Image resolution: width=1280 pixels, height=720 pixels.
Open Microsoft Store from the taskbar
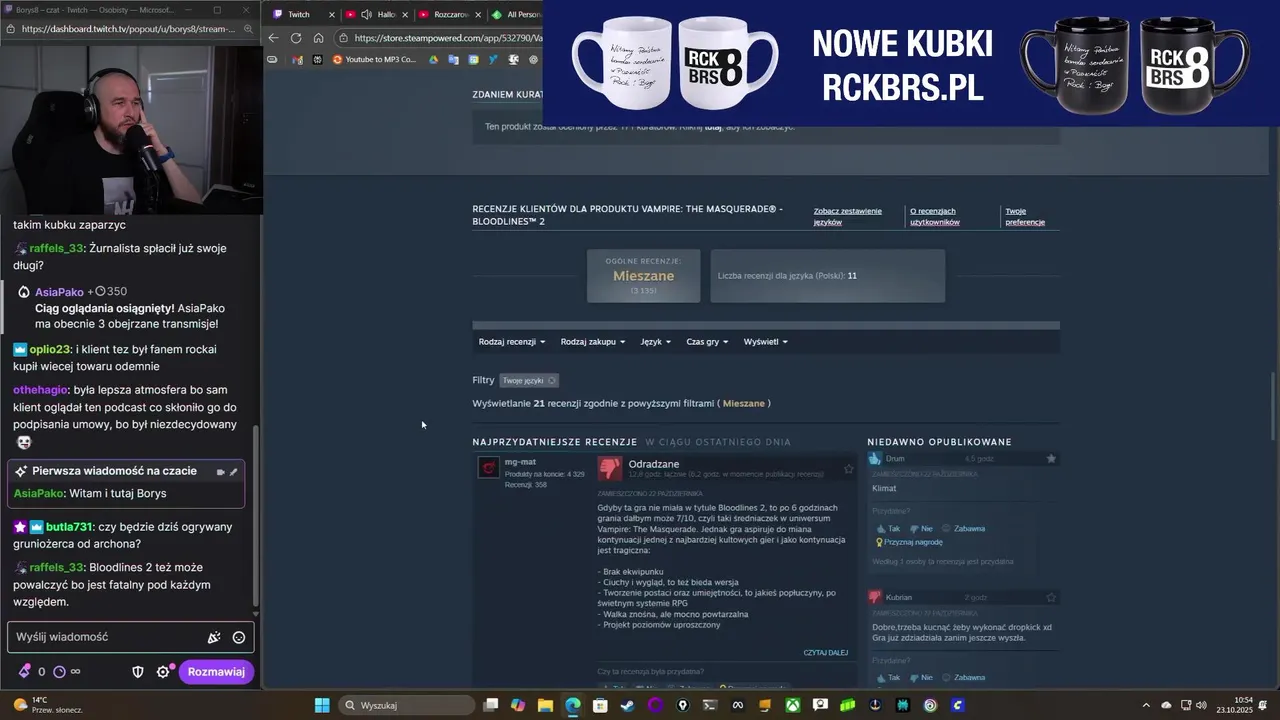[x=600, y=705]
